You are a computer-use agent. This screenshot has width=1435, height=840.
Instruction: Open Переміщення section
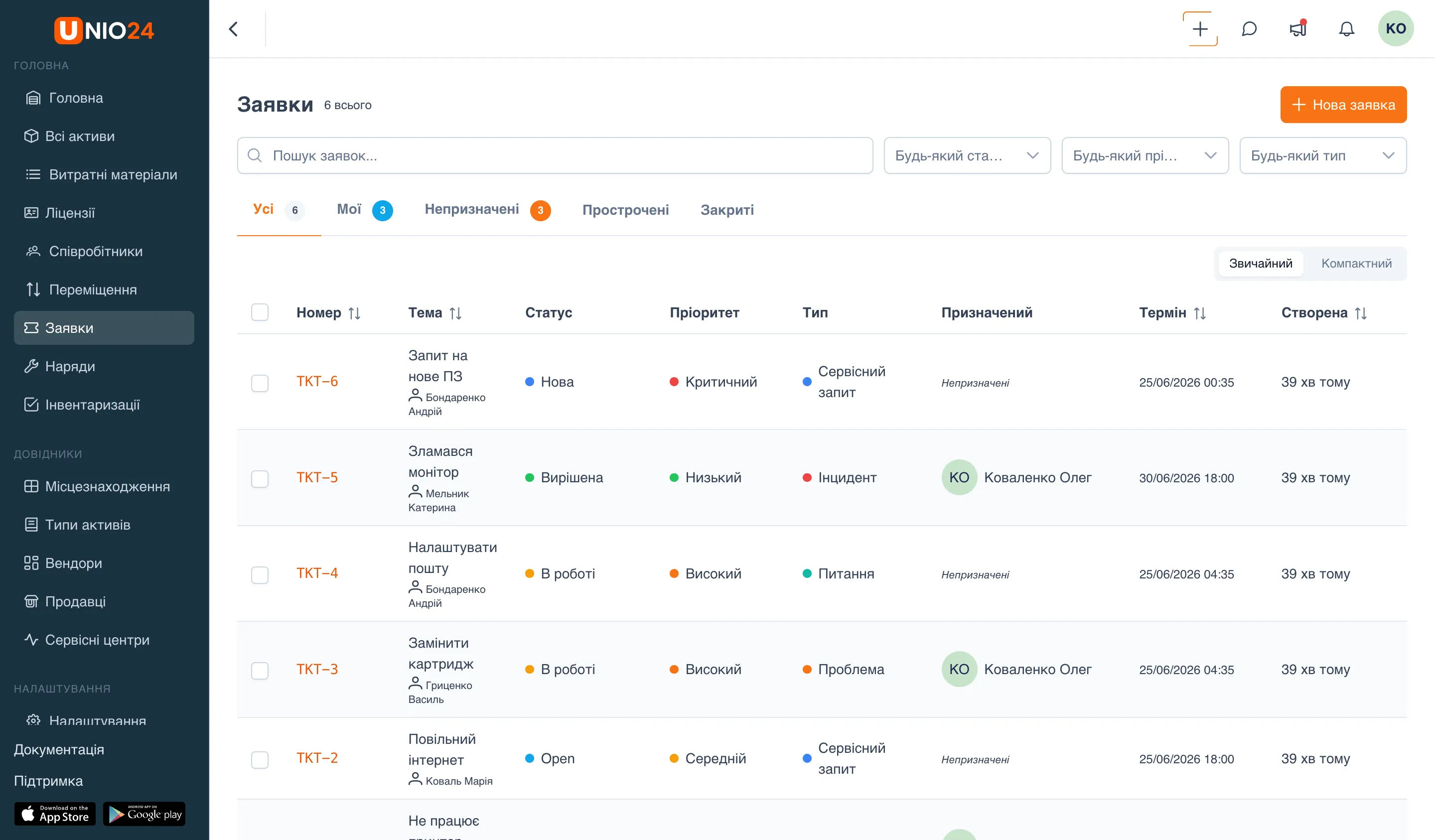click(x=104, y=289)
